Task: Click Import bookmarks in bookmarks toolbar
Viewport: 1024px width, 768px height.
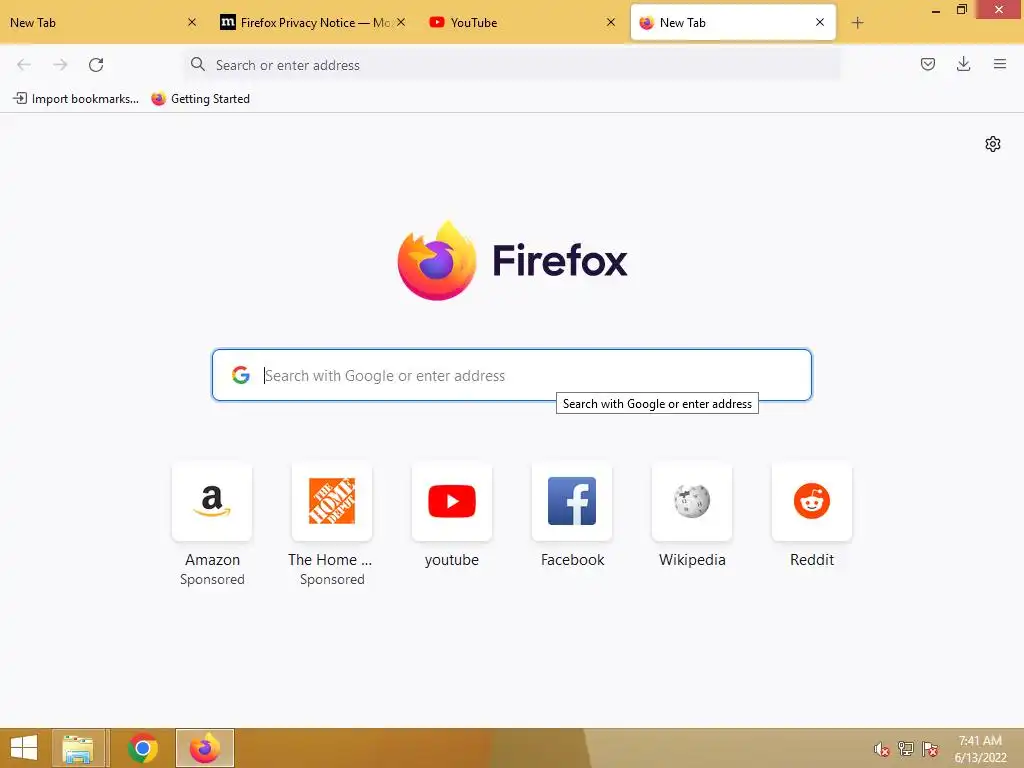Action: 76,99
